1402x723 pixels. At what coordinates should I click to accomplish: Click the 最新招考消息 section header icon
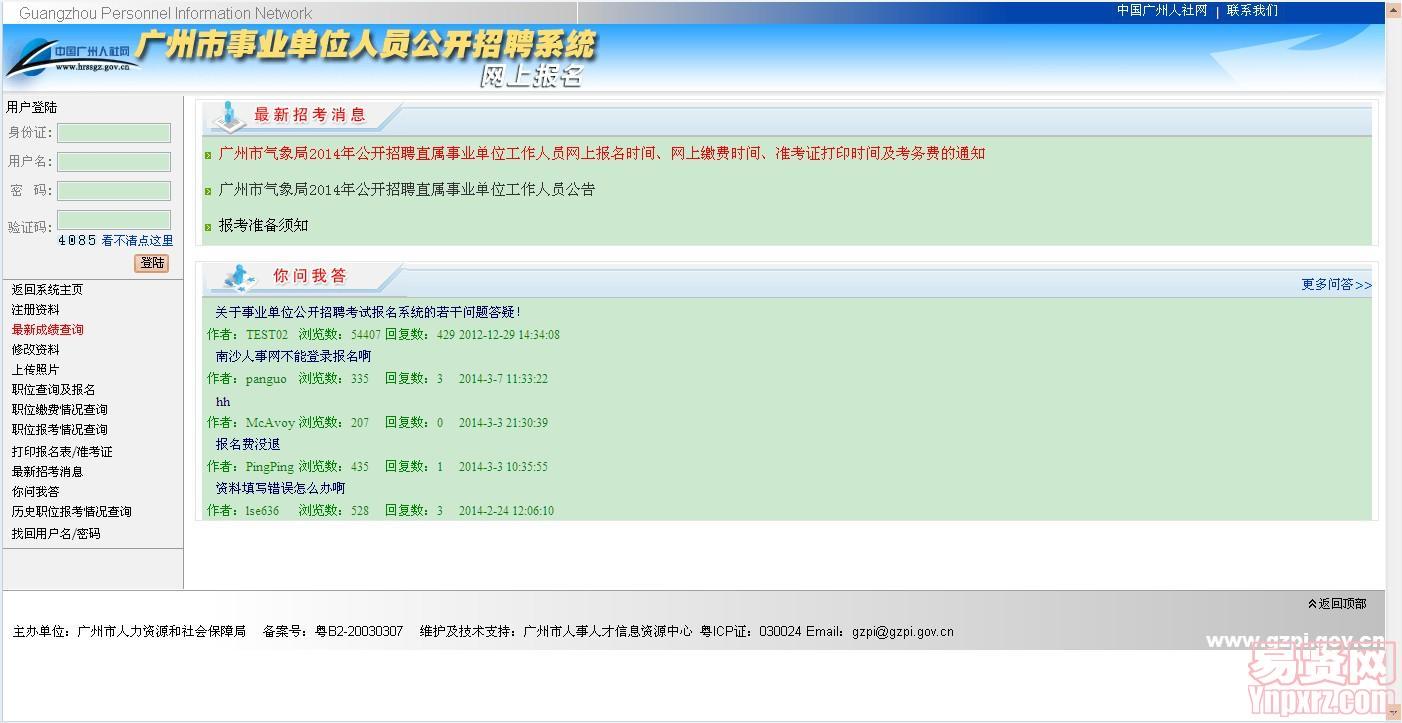click(230, 115)
